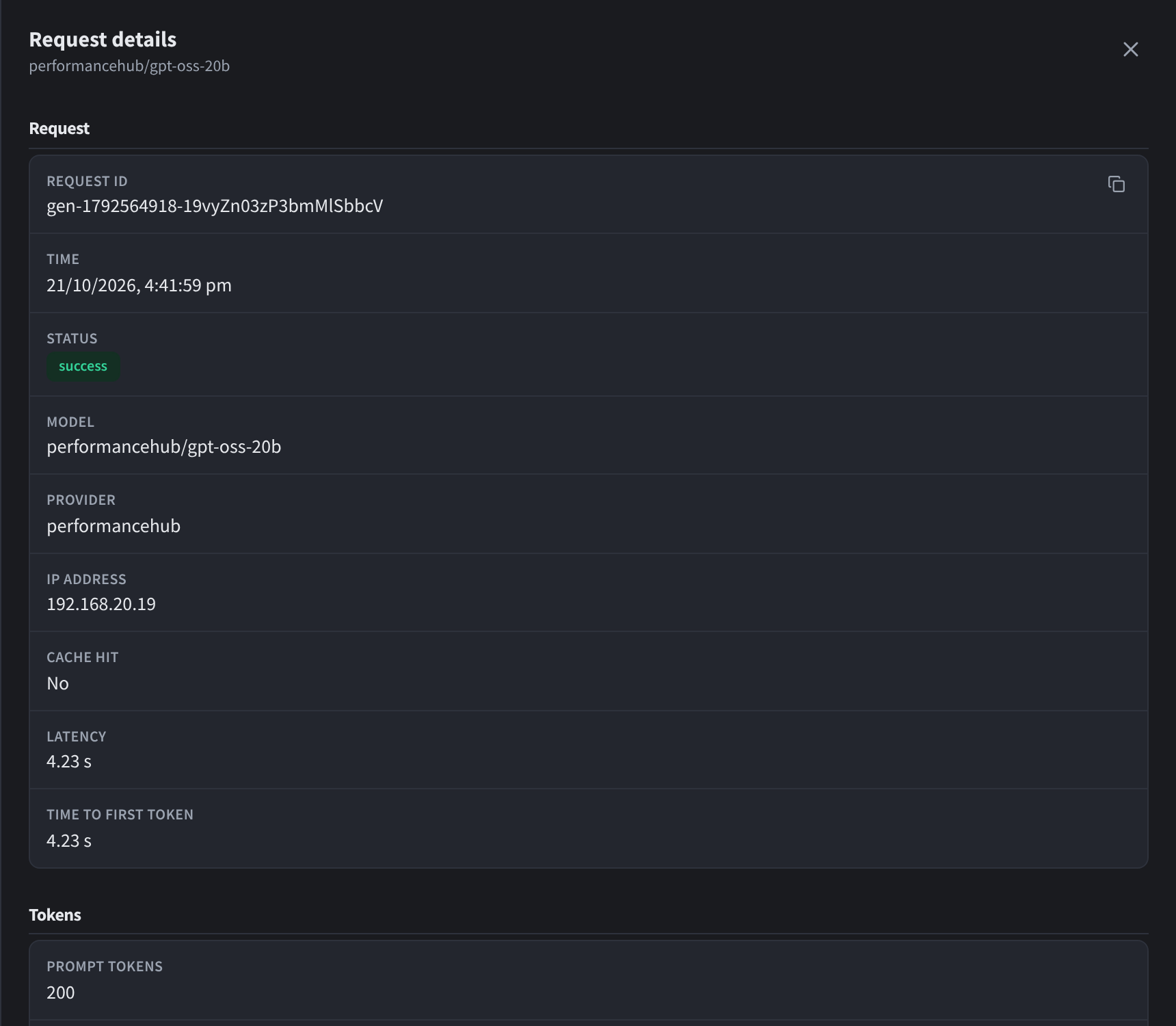Screen dimensions: 1176x1026
Task: Click the CACHE HIT label
Action: (x=83, y=657)
